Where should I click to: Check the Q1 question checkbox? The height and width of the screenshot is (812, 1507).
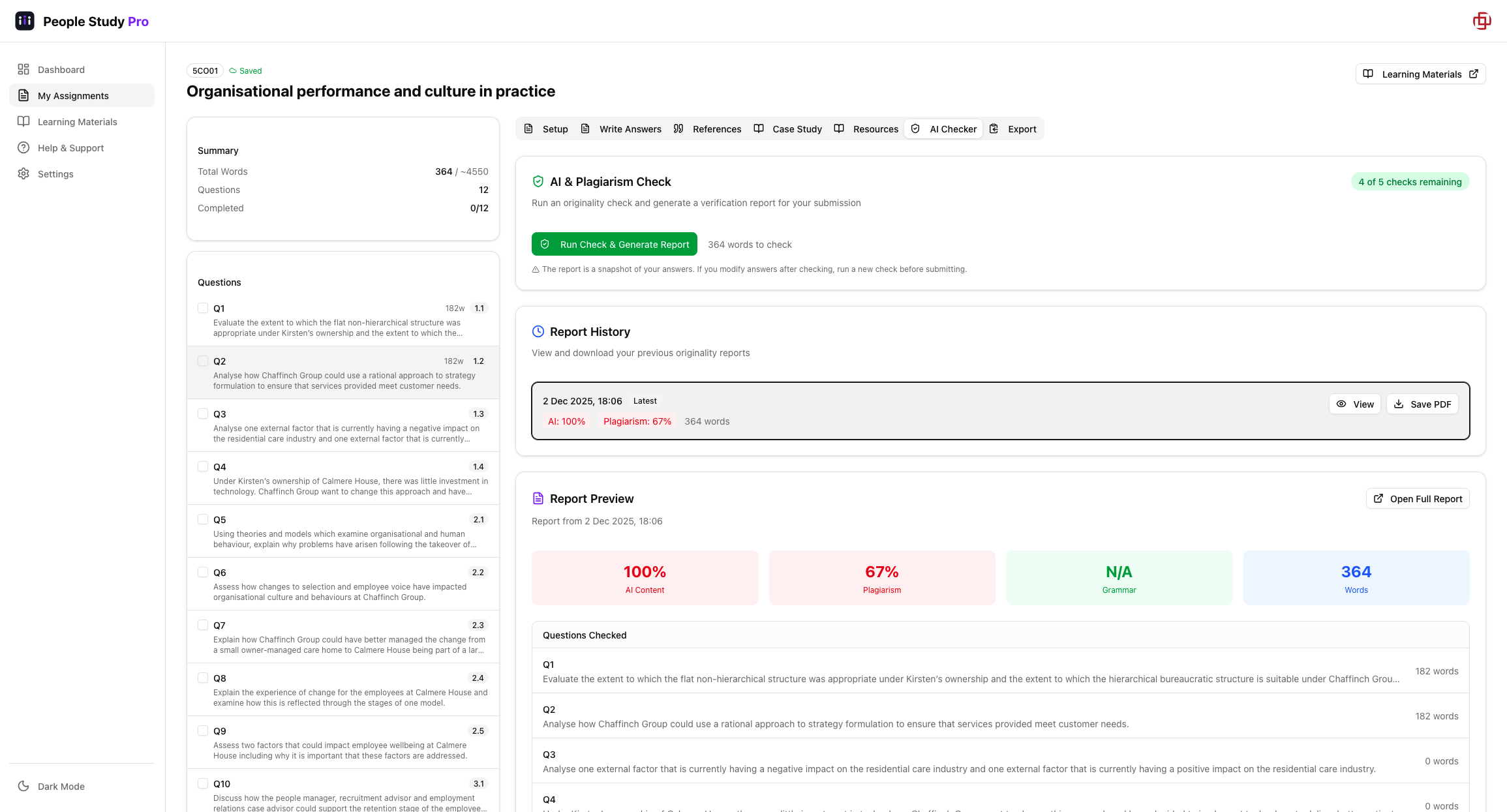[x=202, y=308]
